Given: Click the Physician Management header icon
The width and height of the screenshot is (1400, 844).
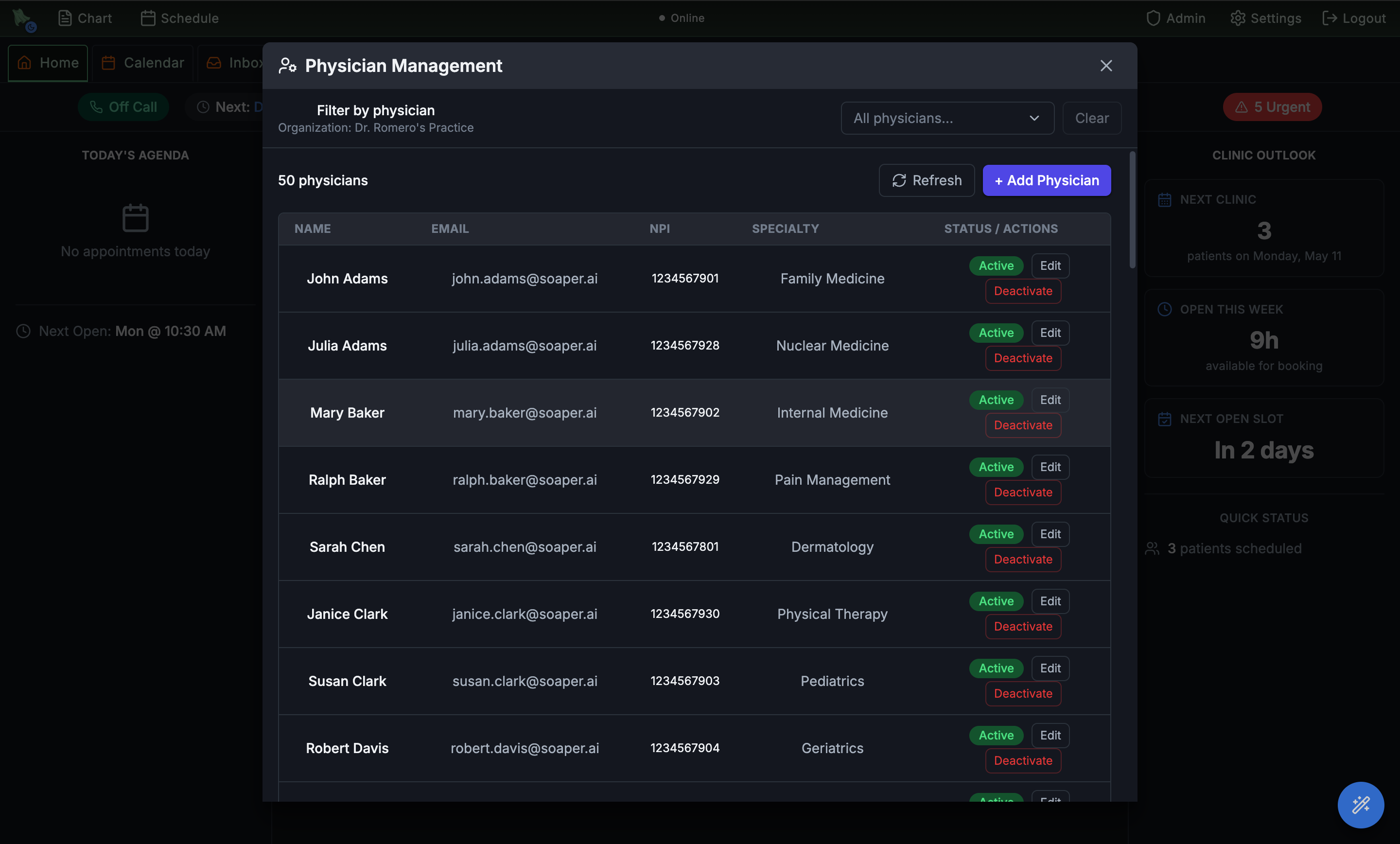Looking at the screenshot, I should [x=287, y=66].
